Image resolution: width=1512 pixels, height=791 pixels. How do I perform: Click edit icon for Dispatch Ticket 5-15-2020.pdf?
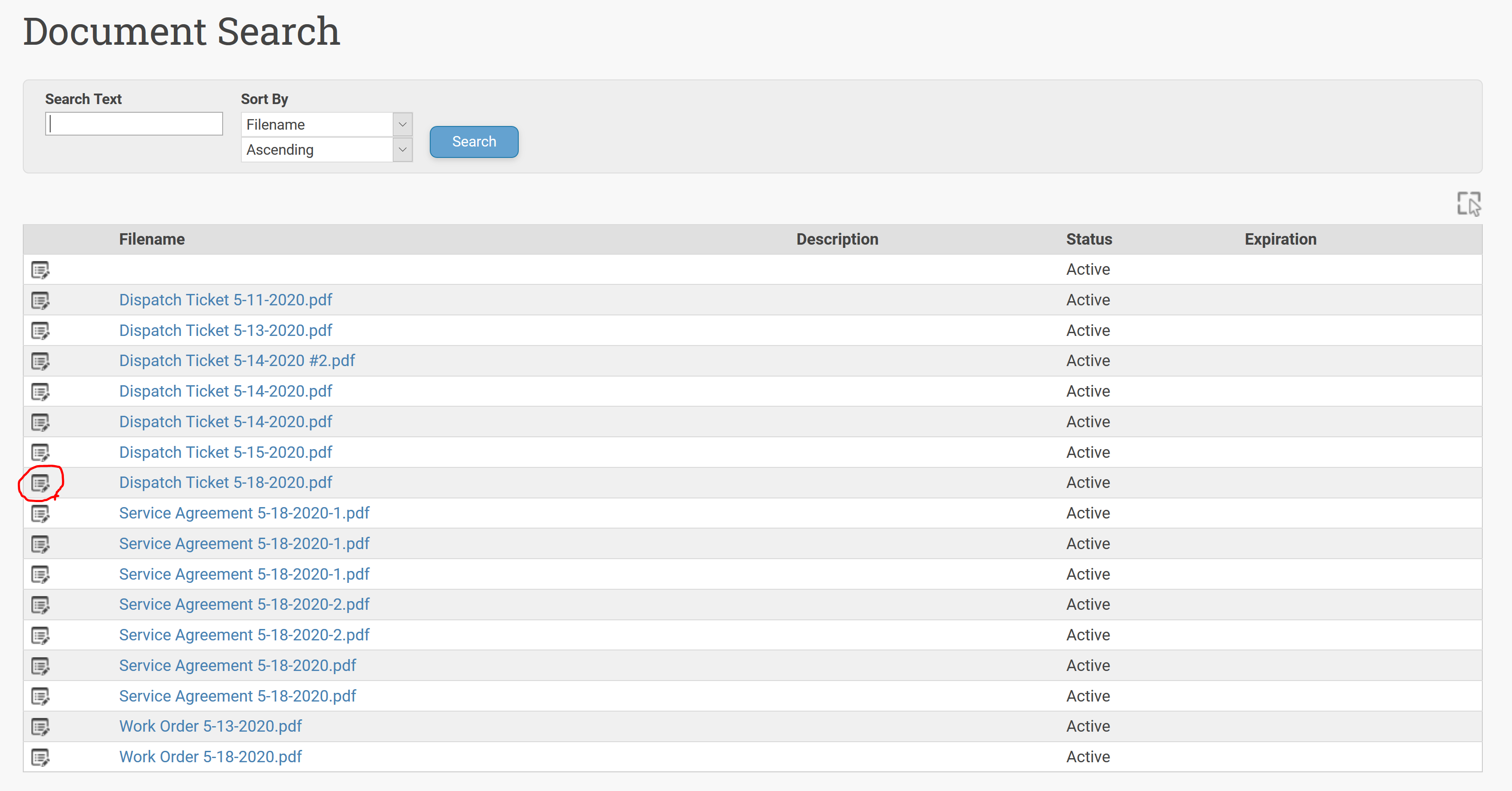pos(41,453)
